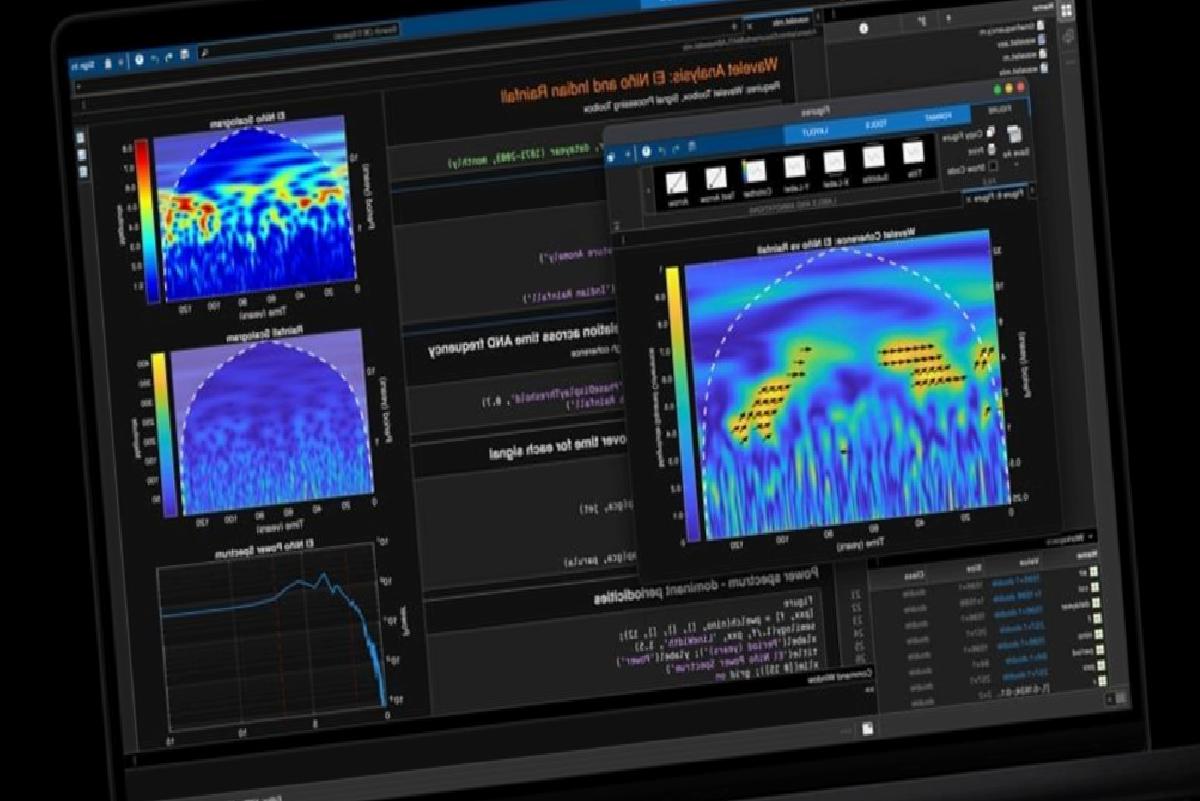Click the Copy Figure icon
The height and width of the screenshot is (801, 1200).
click(991, 132)
